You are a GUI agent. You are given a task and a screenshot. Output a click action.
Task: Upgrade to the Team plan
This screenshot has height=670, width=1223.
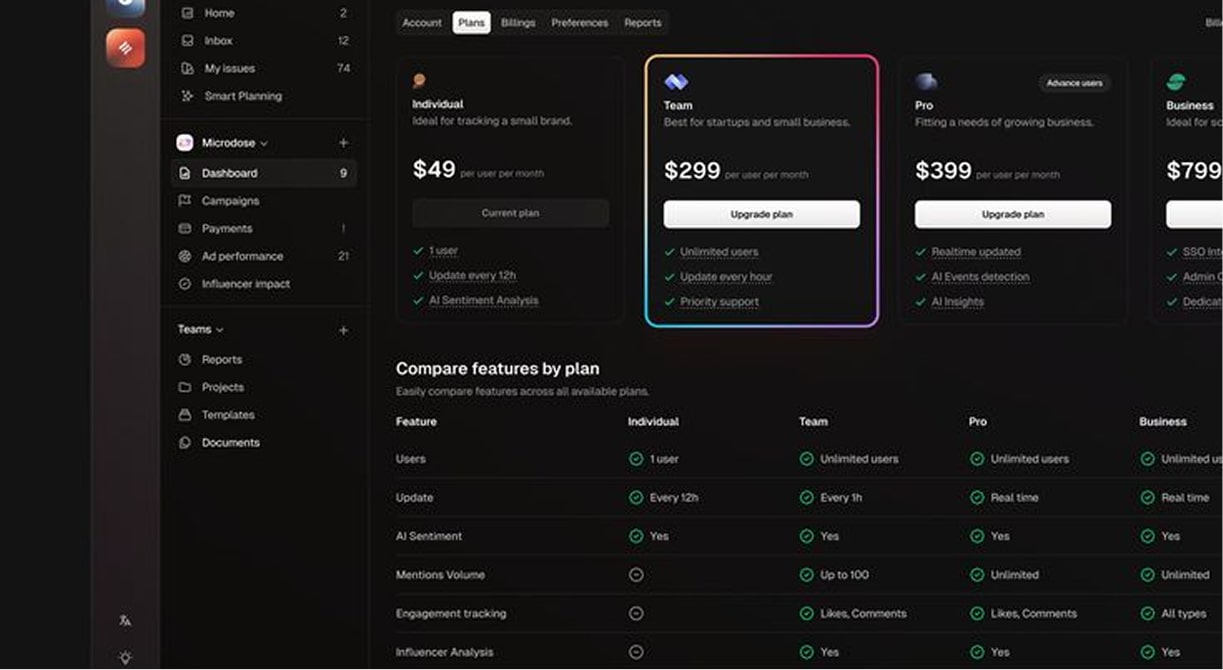pyautogui.click(x=761, y=213)
